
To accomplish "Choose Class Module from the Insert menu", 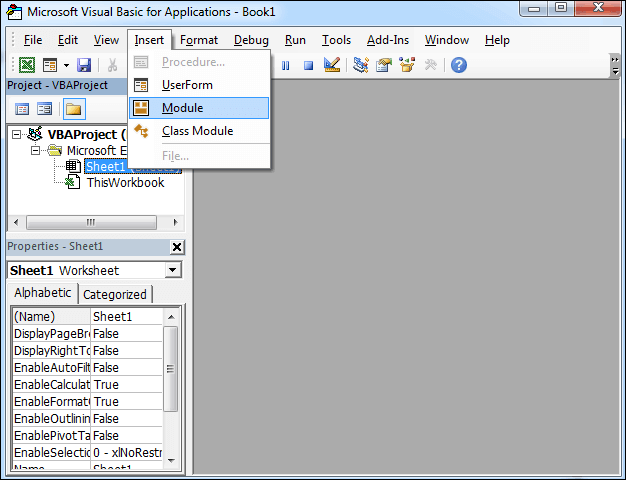I will click(199, 131).
